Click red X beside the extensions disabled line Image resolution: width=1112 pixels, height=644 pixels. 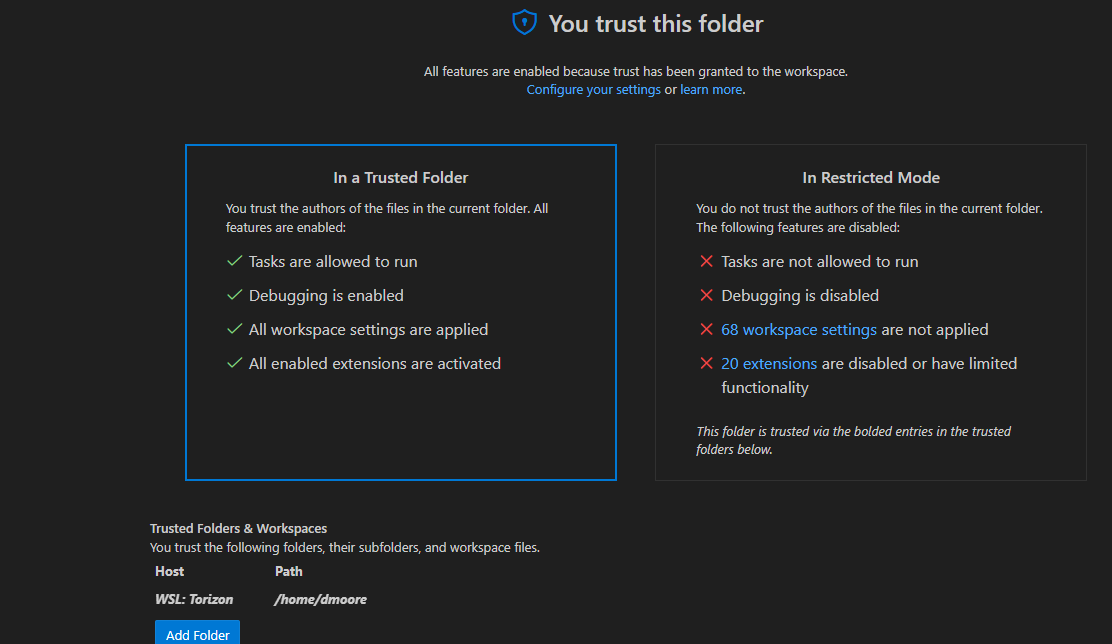pyautogui.click(x=706, y=364)
